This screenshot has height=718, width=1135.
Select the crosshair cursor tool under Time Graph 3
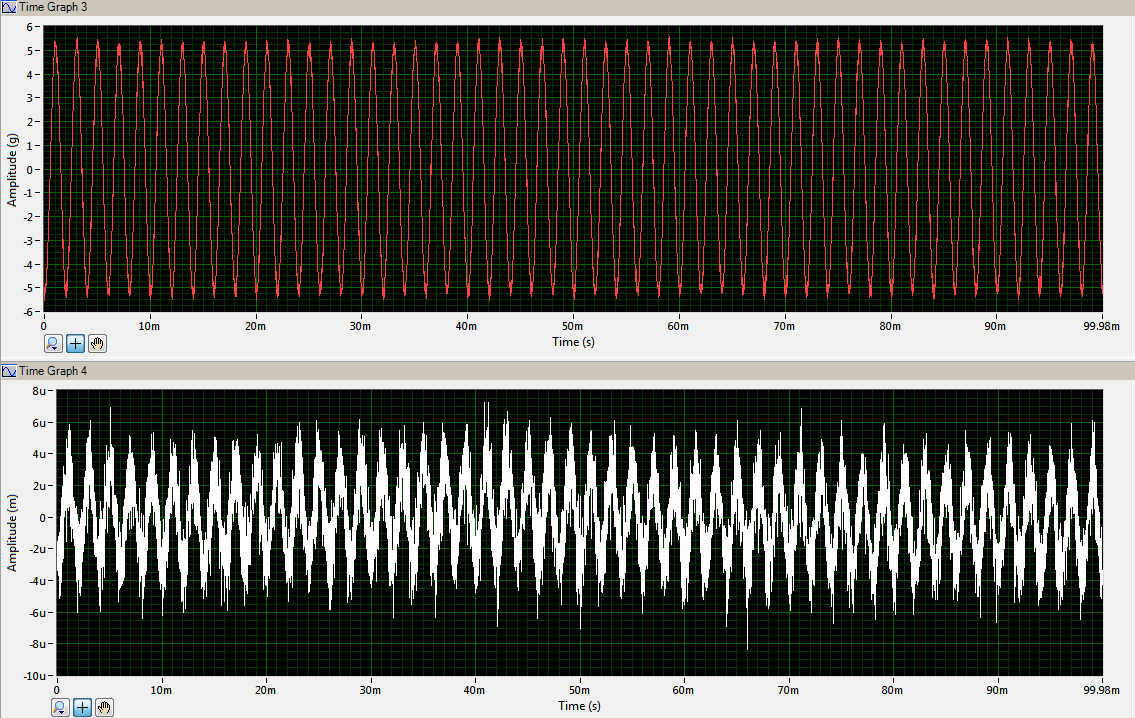click(75, 343)
